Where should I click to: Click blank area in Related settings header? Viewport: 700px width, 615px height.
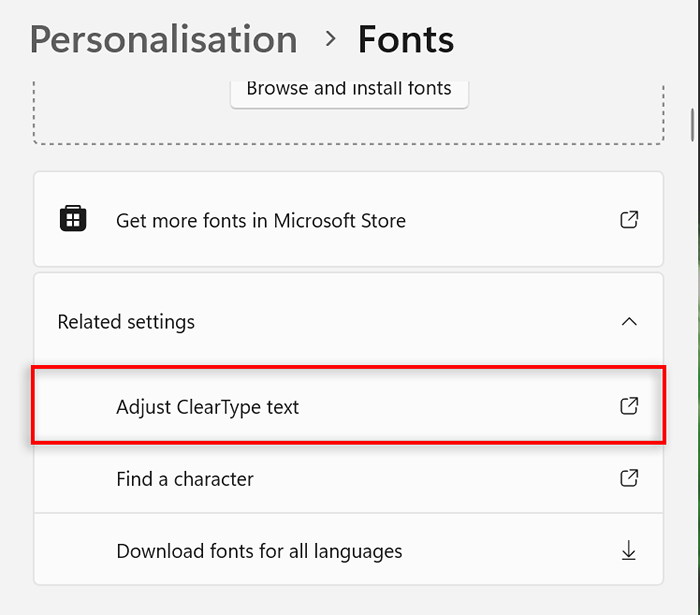(402, 321)
